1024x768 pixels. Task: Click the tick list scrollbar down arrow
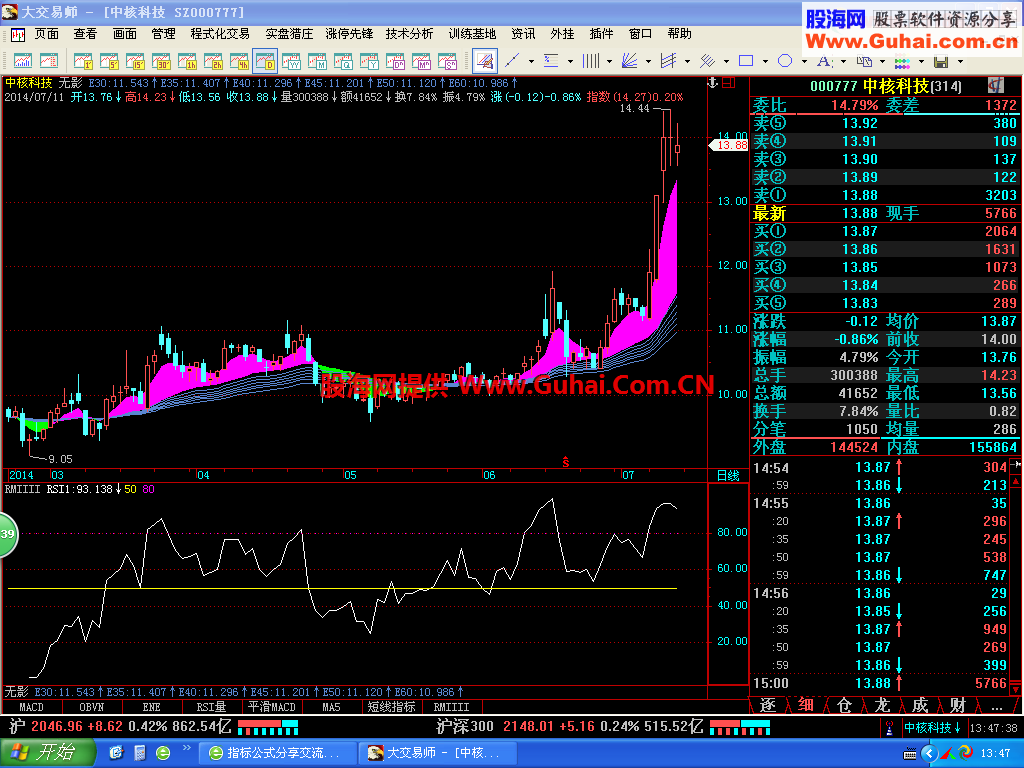pyautogui.click(x=1016, y=689)
